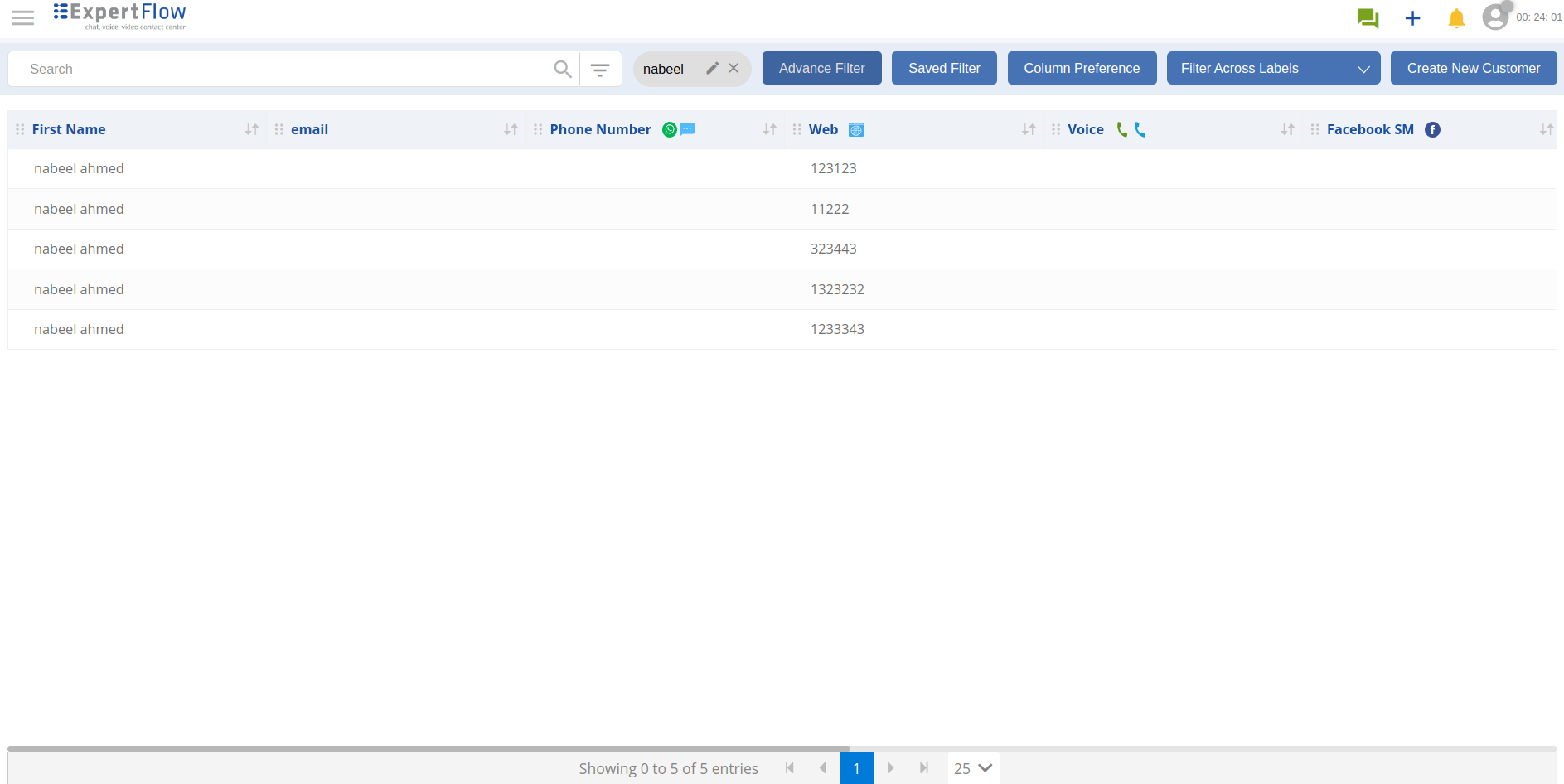Viewport: 1564px width, 784px height.
Task: Open the hamburger navigation menu
Action: coord(23,17)
